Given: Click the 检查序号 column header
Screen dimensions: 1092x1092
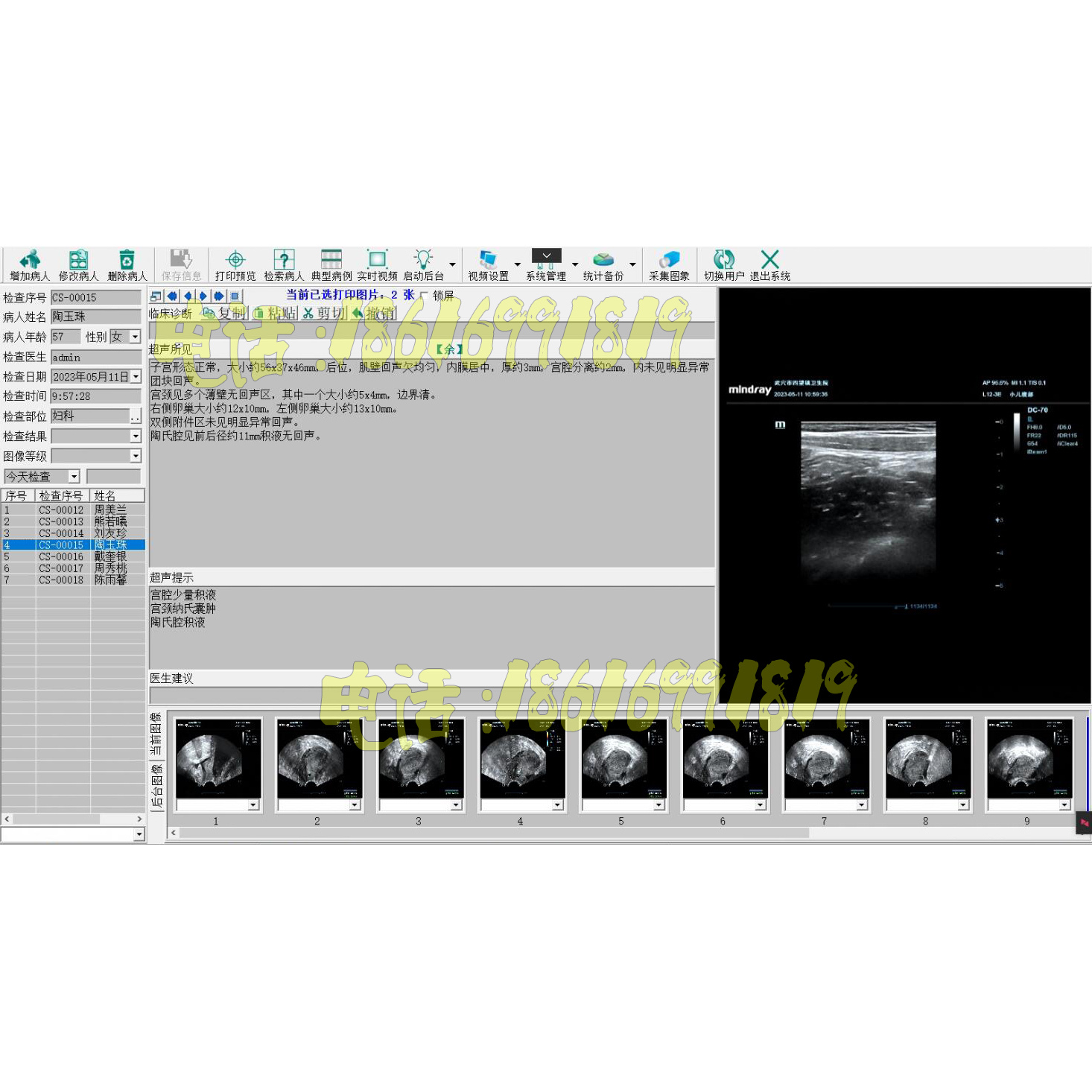Looking at the screenshot, I should 63,495.
